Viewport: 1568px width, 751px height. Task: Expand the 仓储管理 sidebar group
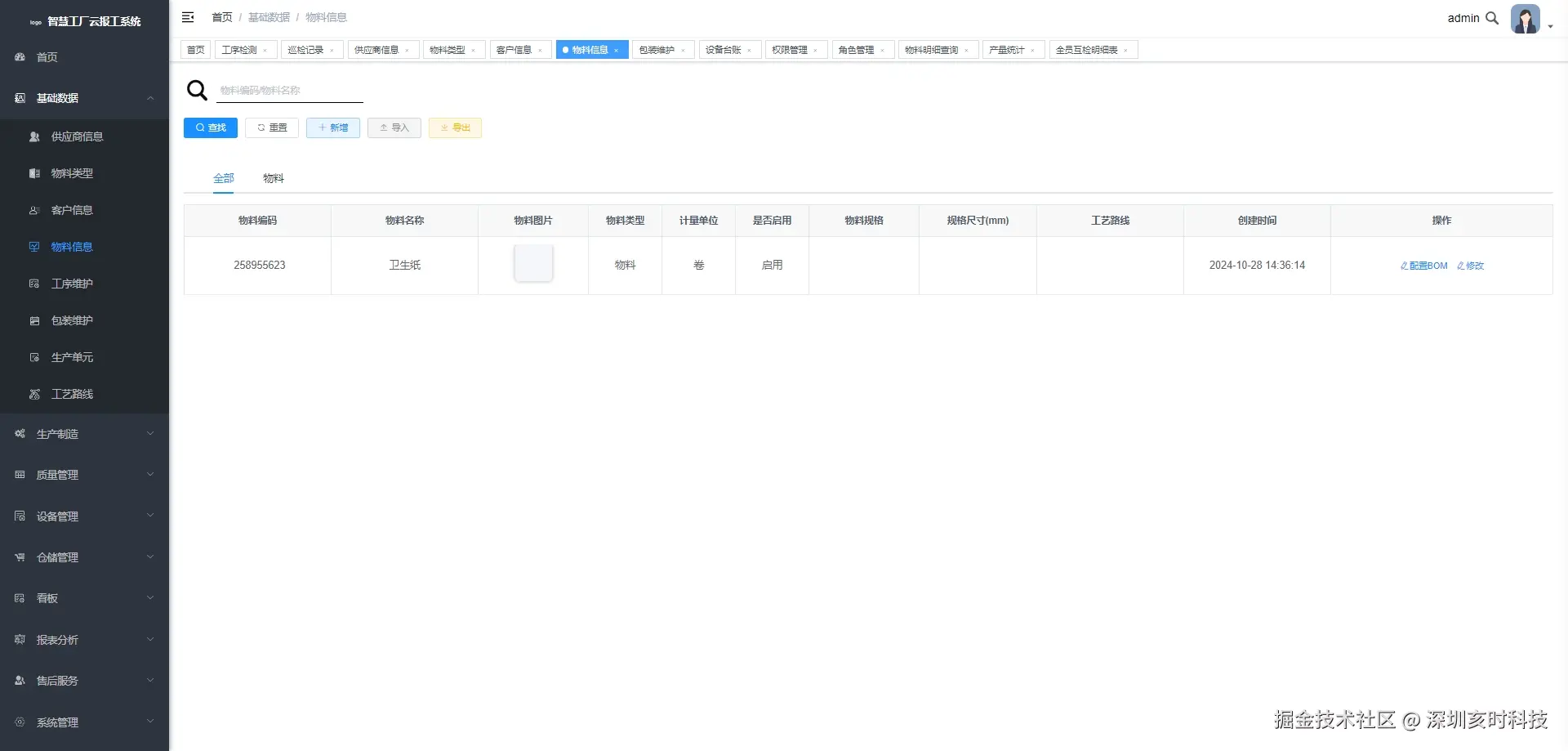point(84,557)
